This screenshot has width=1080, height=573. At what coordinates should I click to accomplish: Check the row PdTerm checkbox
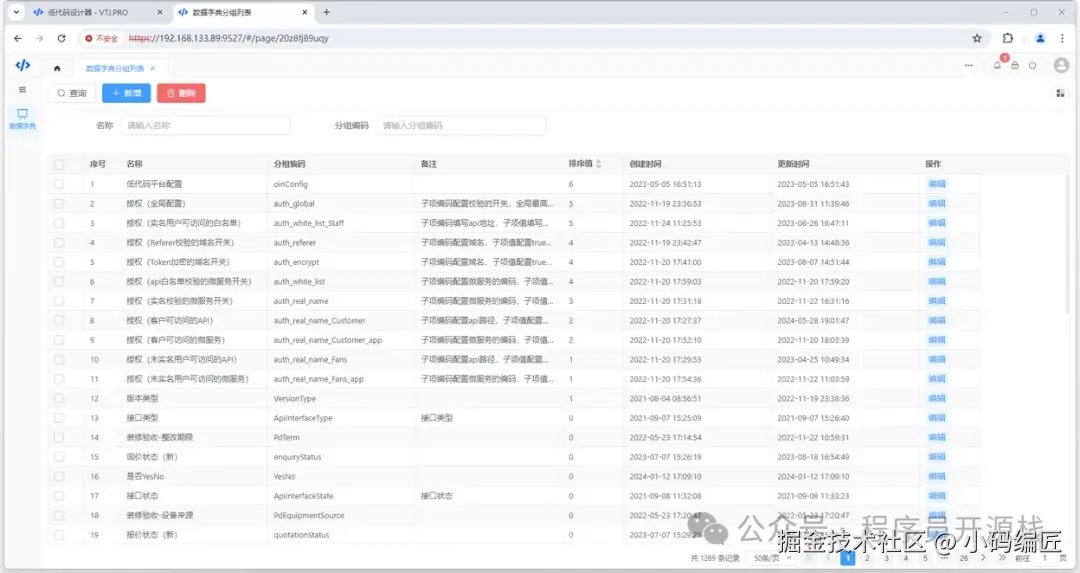click(x=59, y=437)
